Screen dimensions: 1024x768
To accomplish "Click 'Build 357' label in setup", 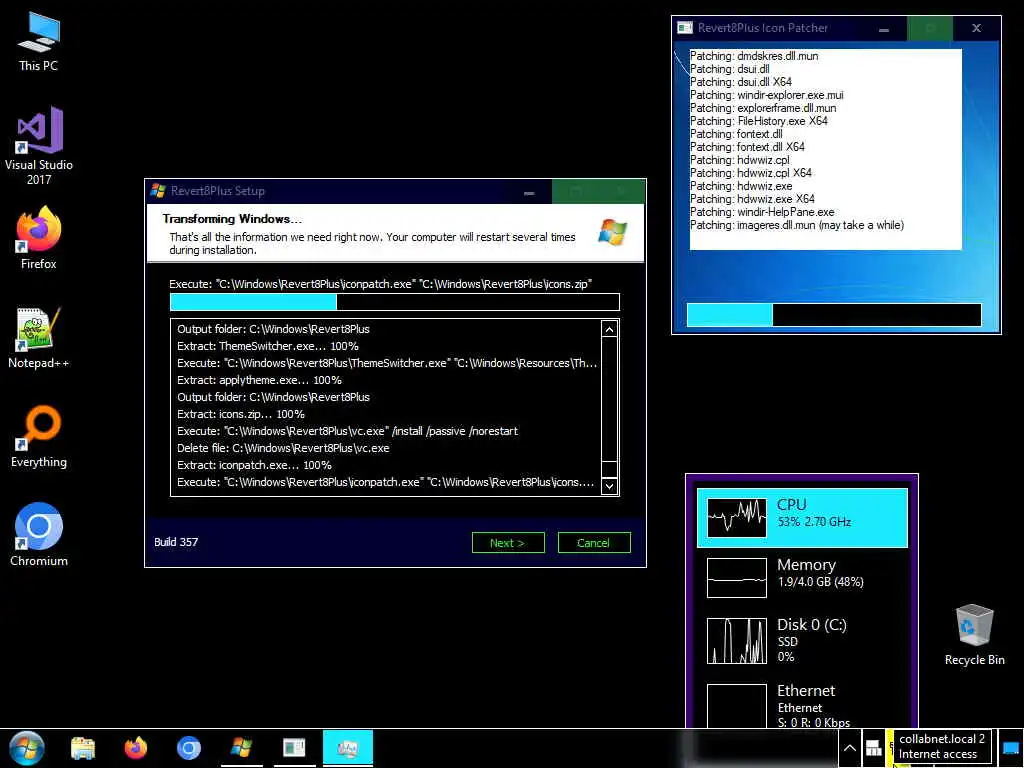I will pos(176,542).
